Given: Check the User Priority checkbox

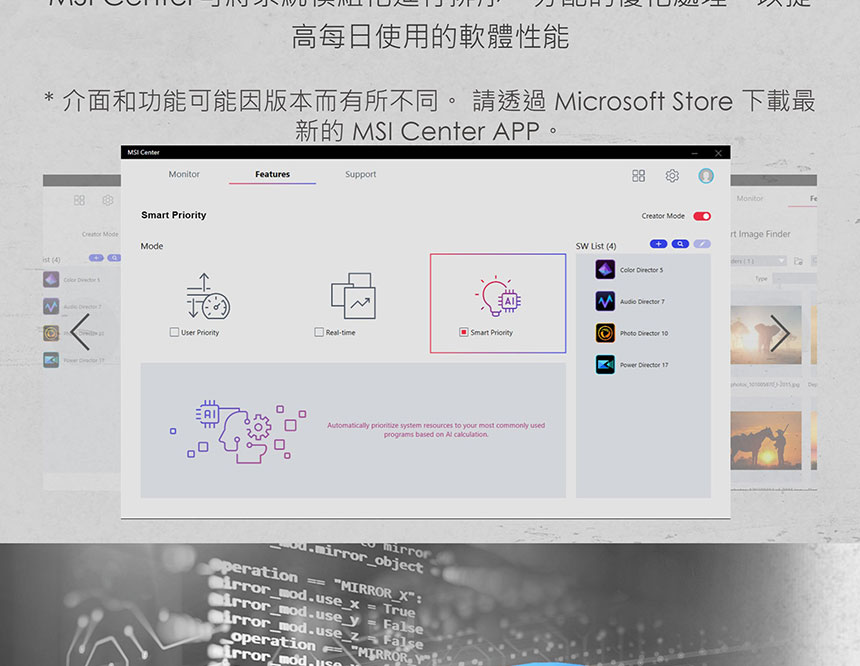Looking at the screenshot, I should (x=174, y=332).
